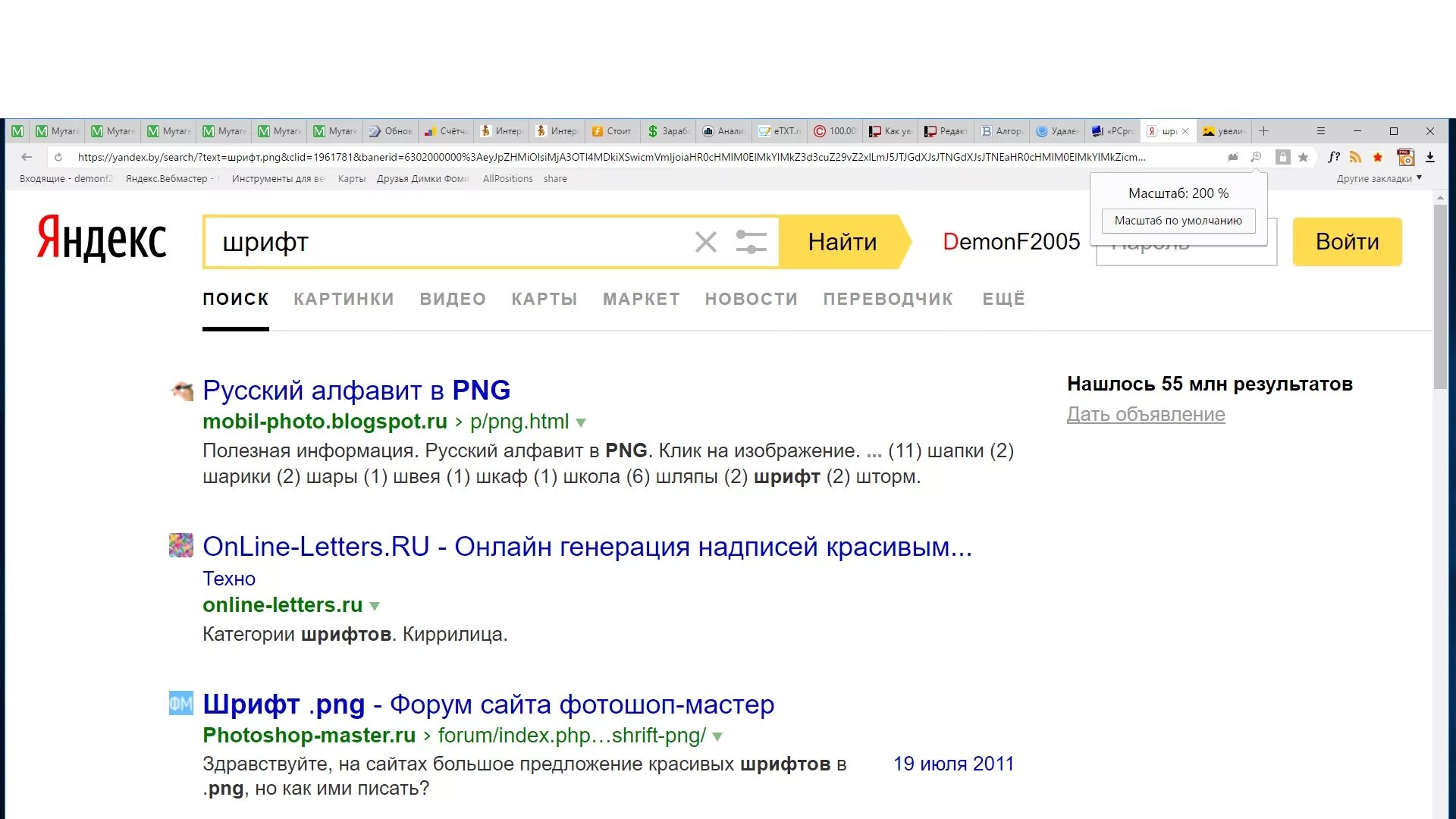Reload the page with the refresh icon
The image size is (1456, 819).
click(58, 157)
